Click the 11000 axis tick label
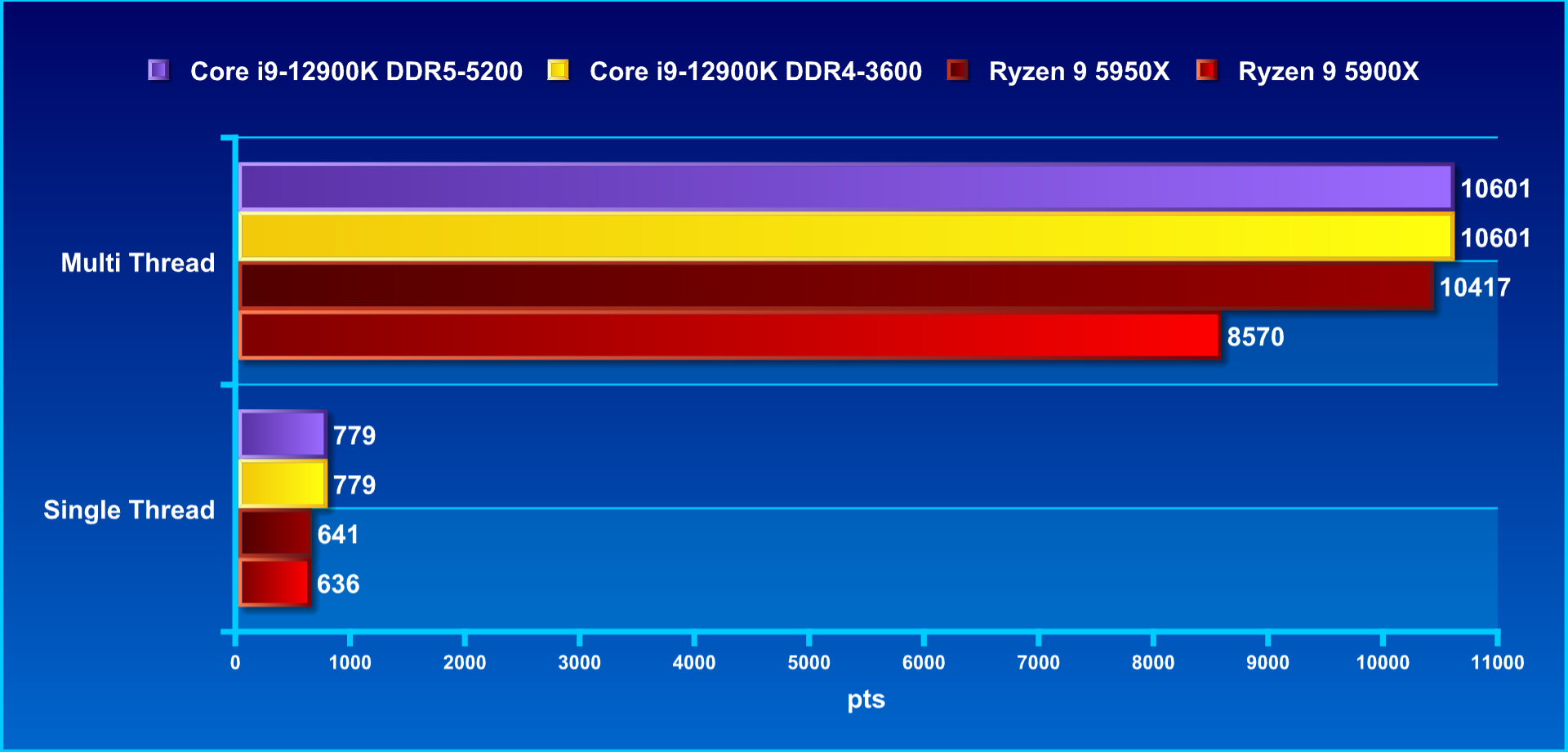The width and height of the screenshot is (1568, 752). (1497, 663)
